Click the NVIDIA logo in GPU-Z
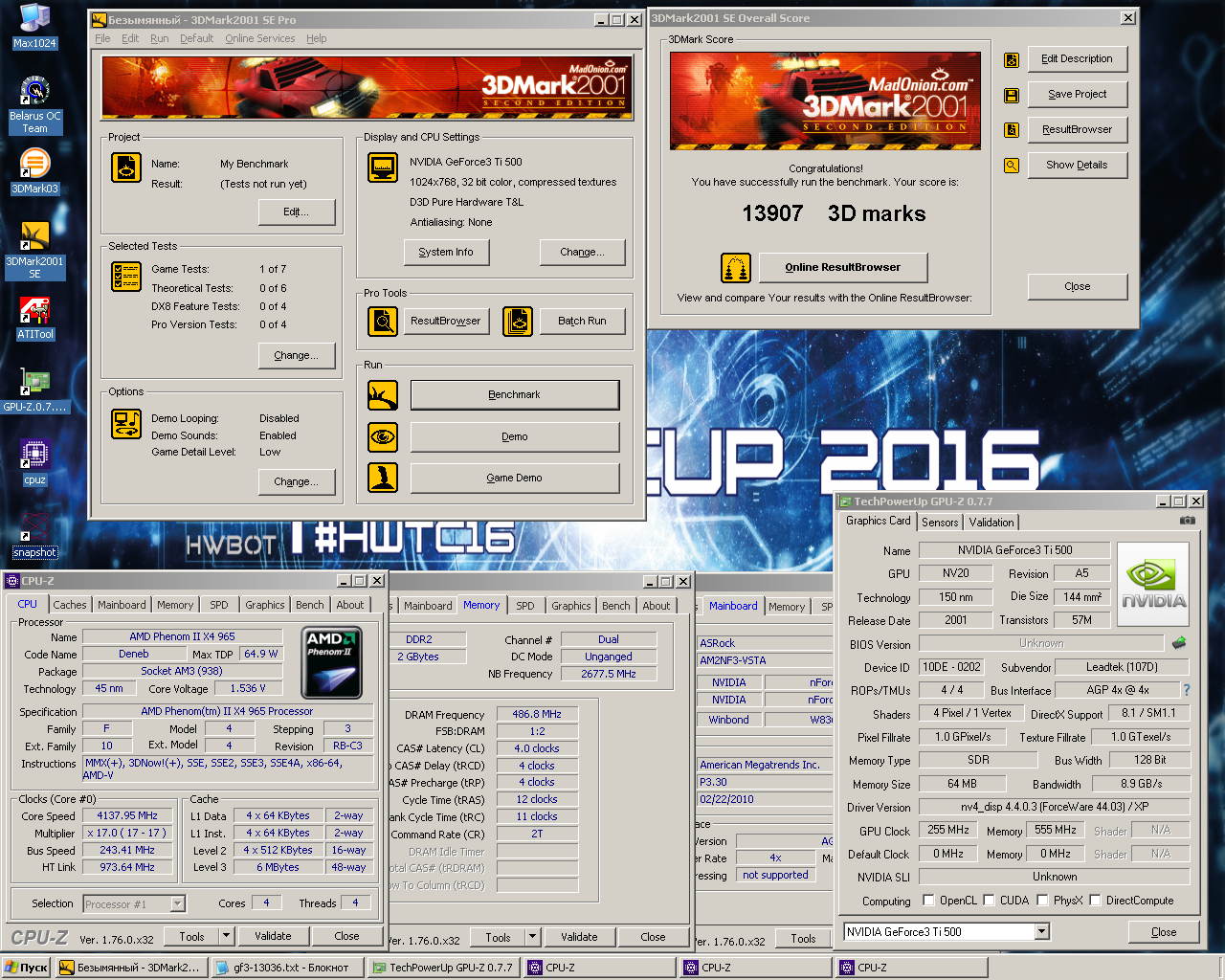 point(1153,583)
